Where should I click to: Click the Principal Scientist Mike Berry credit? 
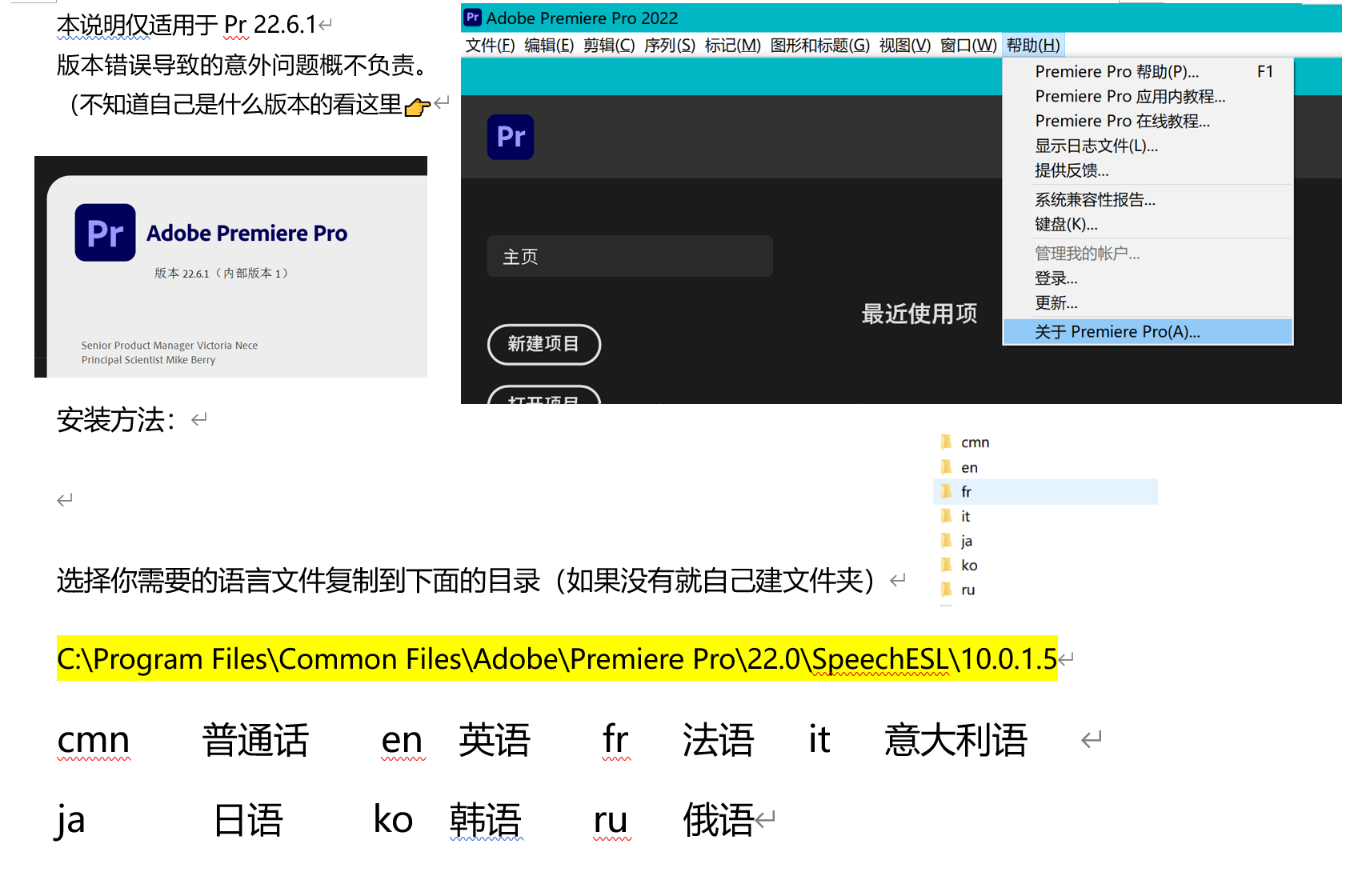tap(148, 360)
